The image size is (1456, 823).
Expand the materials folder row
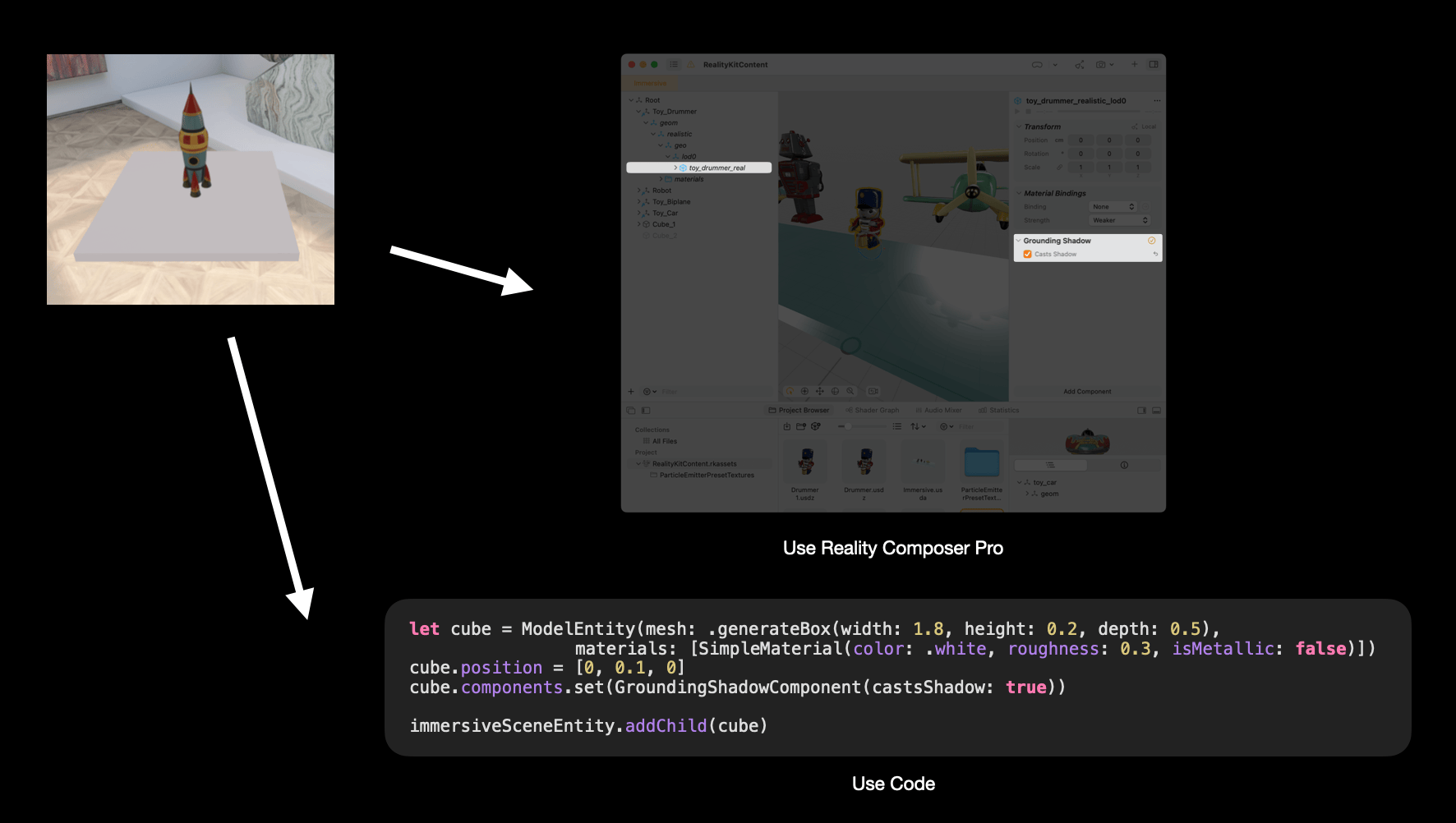pos(661,179)
